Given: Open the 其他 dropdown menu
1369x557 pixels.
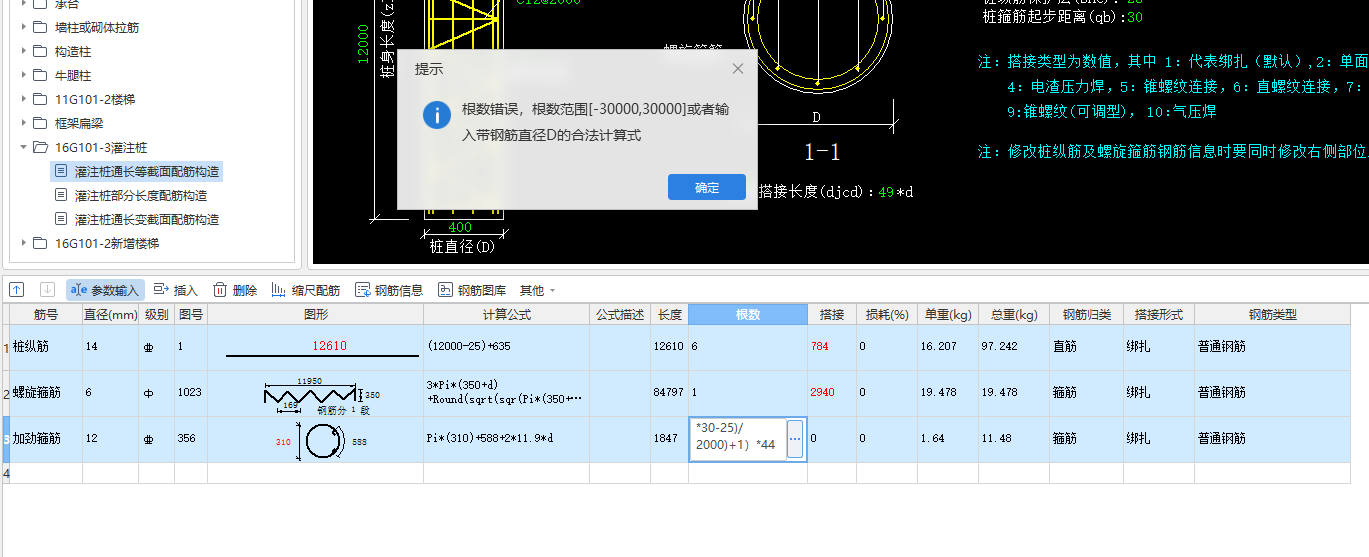Looking at the screenshot, I should click(537, 290).
